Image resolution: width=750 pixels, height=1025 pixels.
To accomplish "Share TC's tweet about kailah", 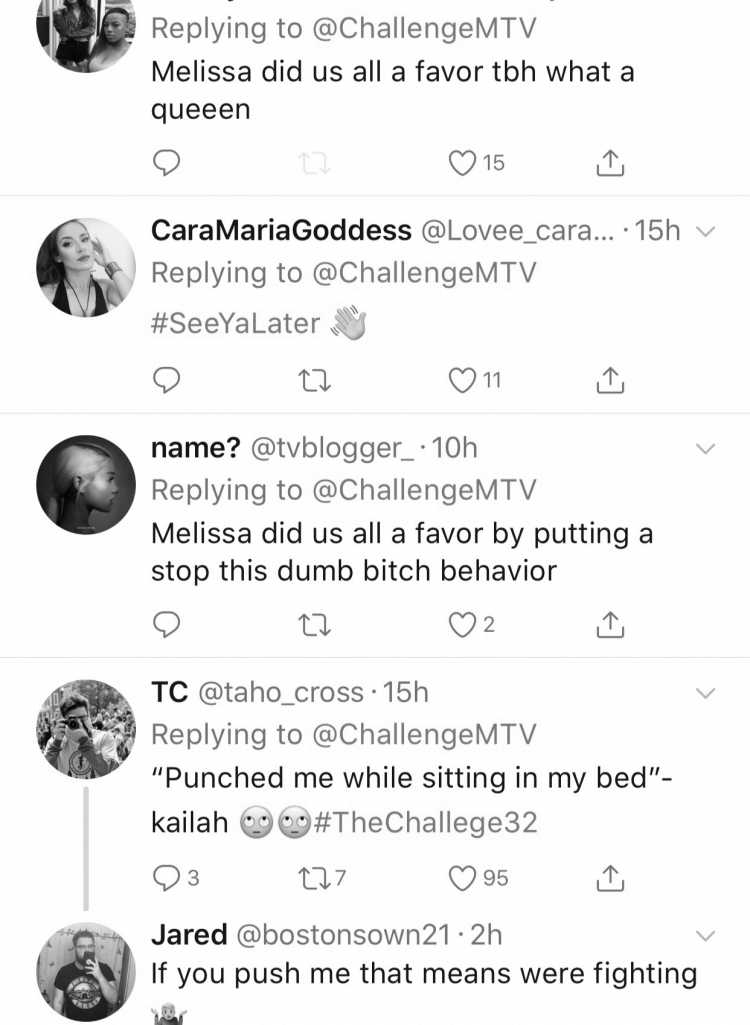I will point(609,878).
